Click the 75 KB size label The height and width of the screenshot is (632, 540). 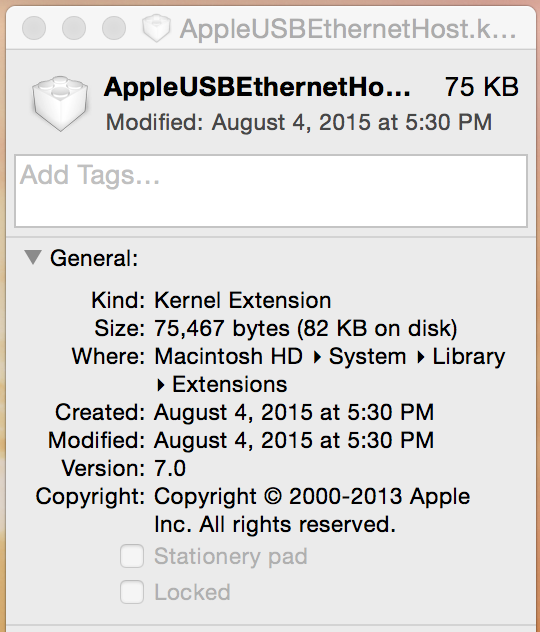[482, 87]
